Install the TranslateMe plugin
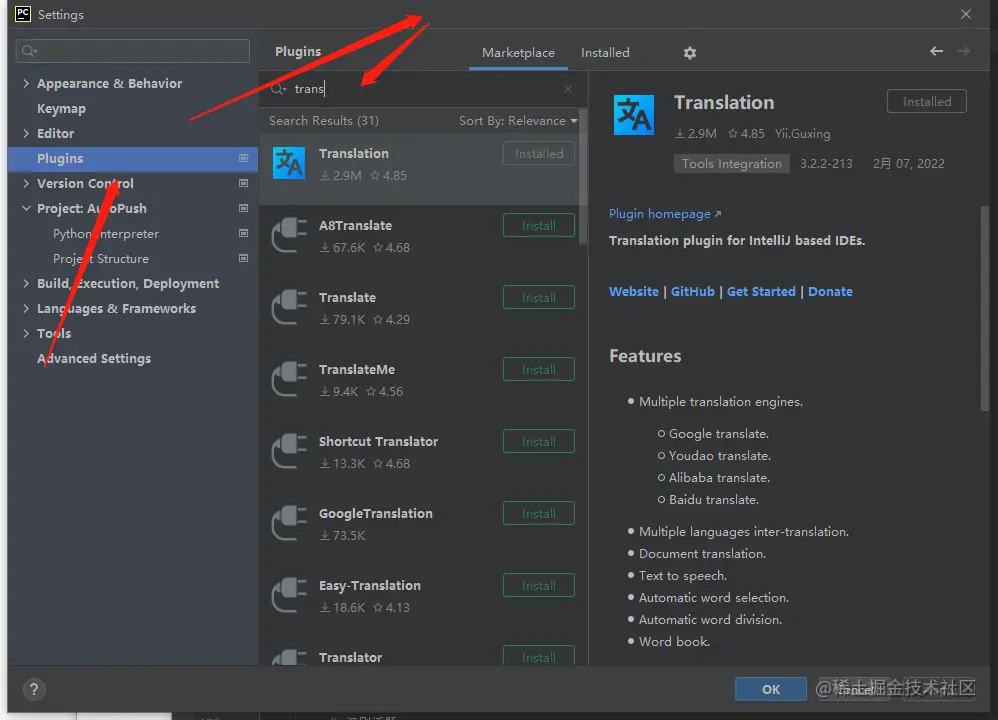This screenshot has height=720, width=998. (x=538, y=369)
